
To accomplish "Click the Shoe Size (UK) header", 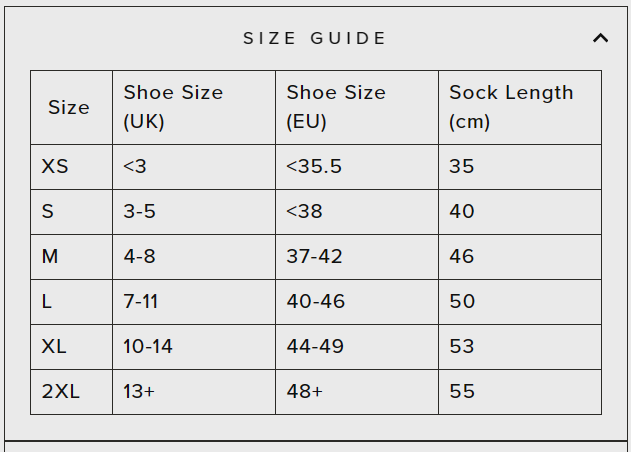I will pos(173,107).
